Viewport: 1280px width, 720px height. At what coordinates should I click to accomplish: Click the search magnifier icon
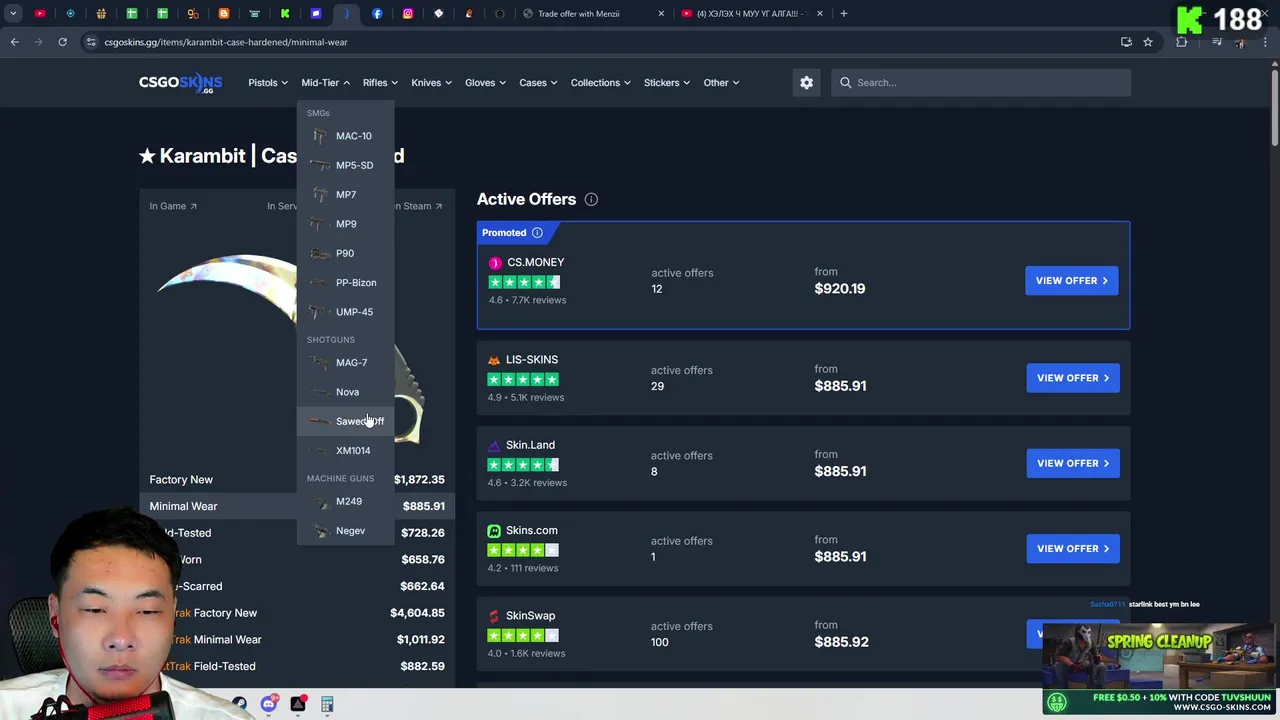pos(846,83)
